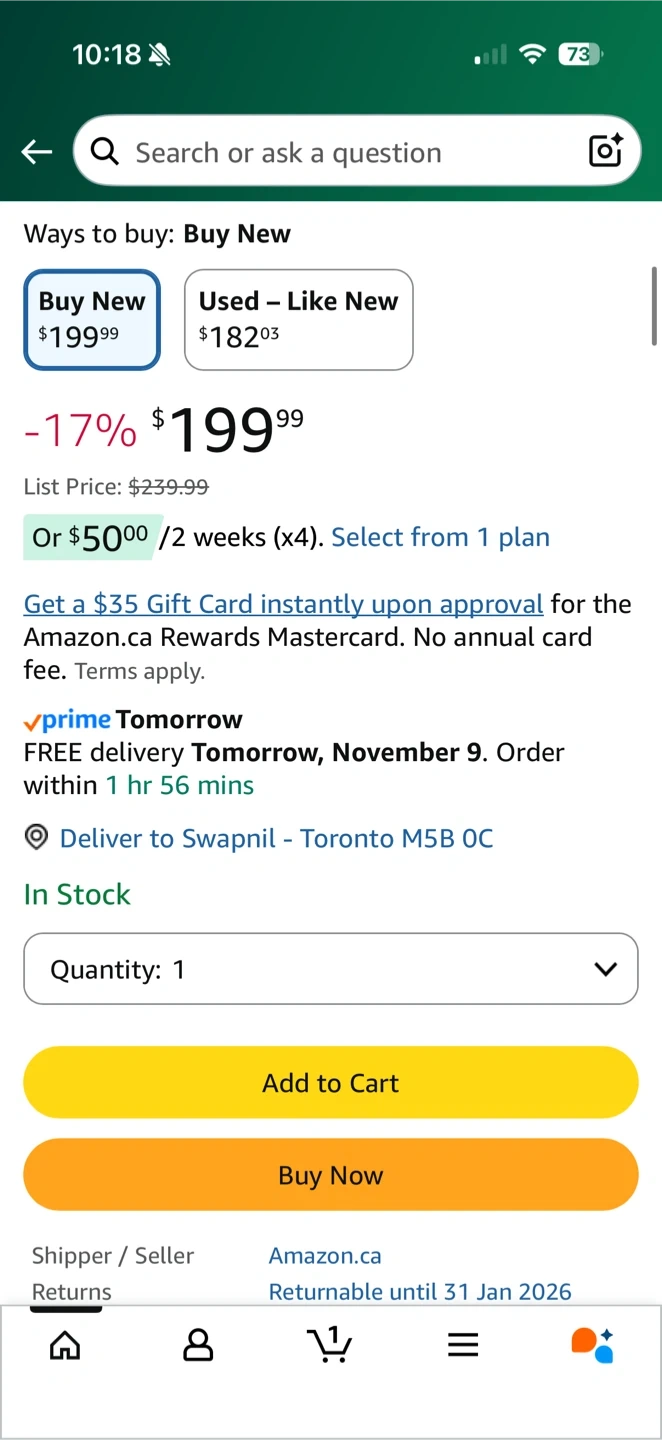
Task: Open the account profile icon
Action: click(198, 1344)
